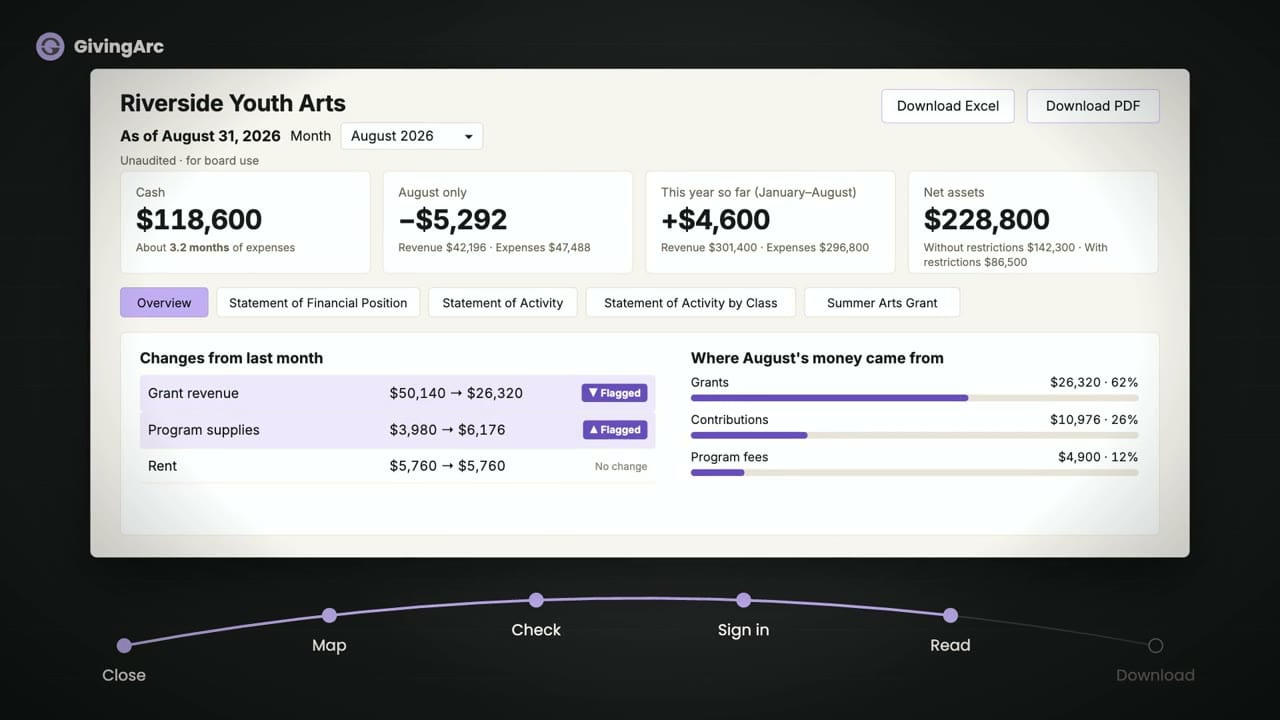
Task: Jump to the Download step marker
Action: [1155, 646]
